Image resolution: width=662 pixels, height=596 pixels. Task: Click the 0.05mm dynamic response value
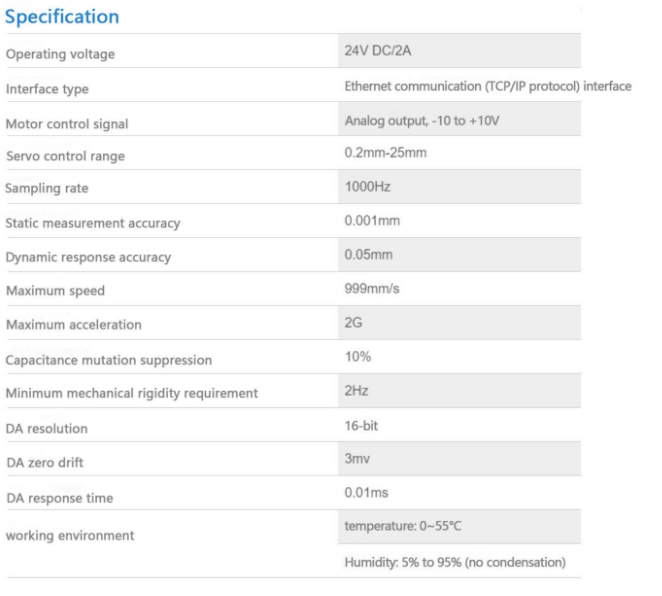click(368, 255)
